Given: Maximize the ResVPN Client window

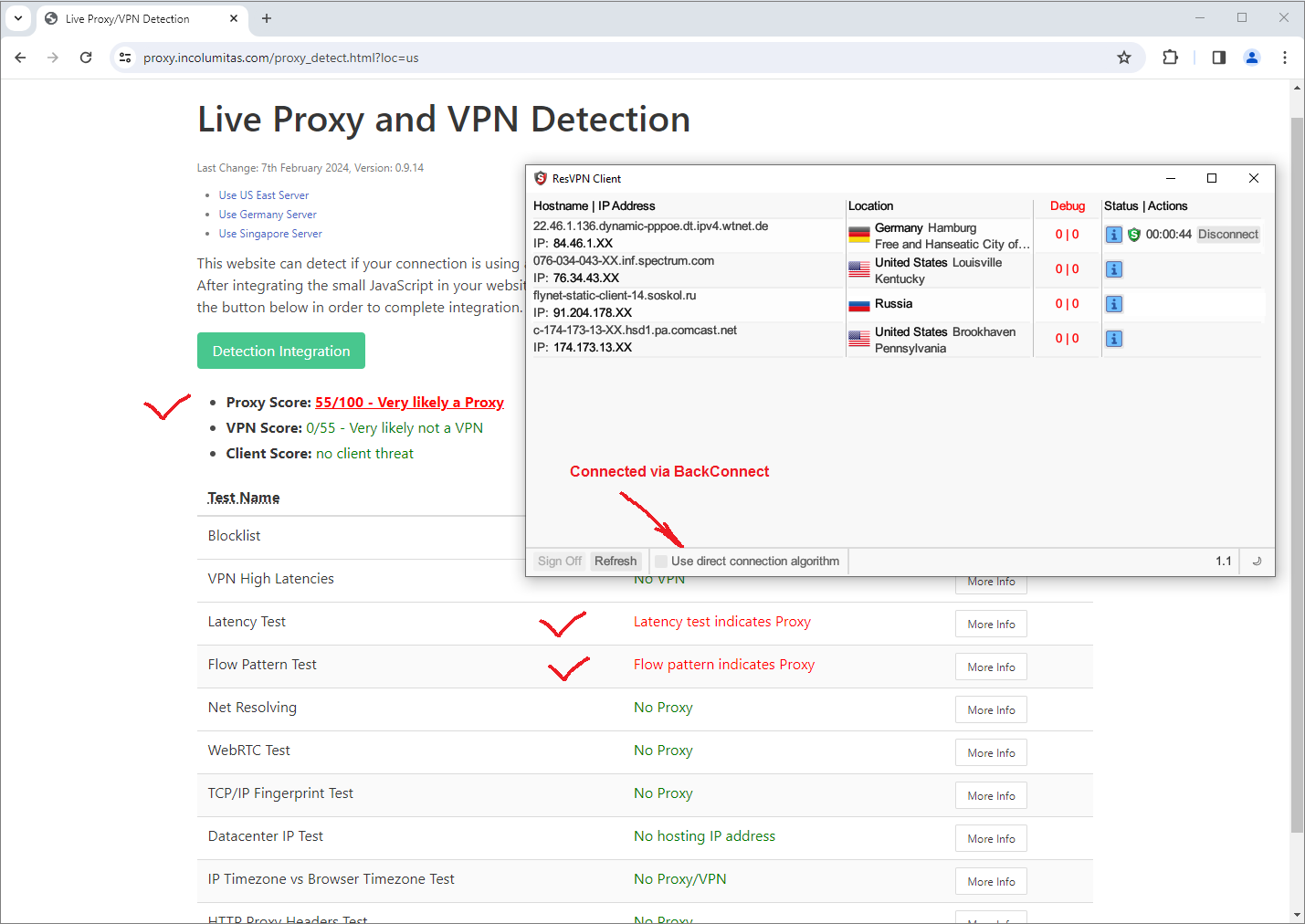Looking at the screenshot, I should tap(1212, 178).
